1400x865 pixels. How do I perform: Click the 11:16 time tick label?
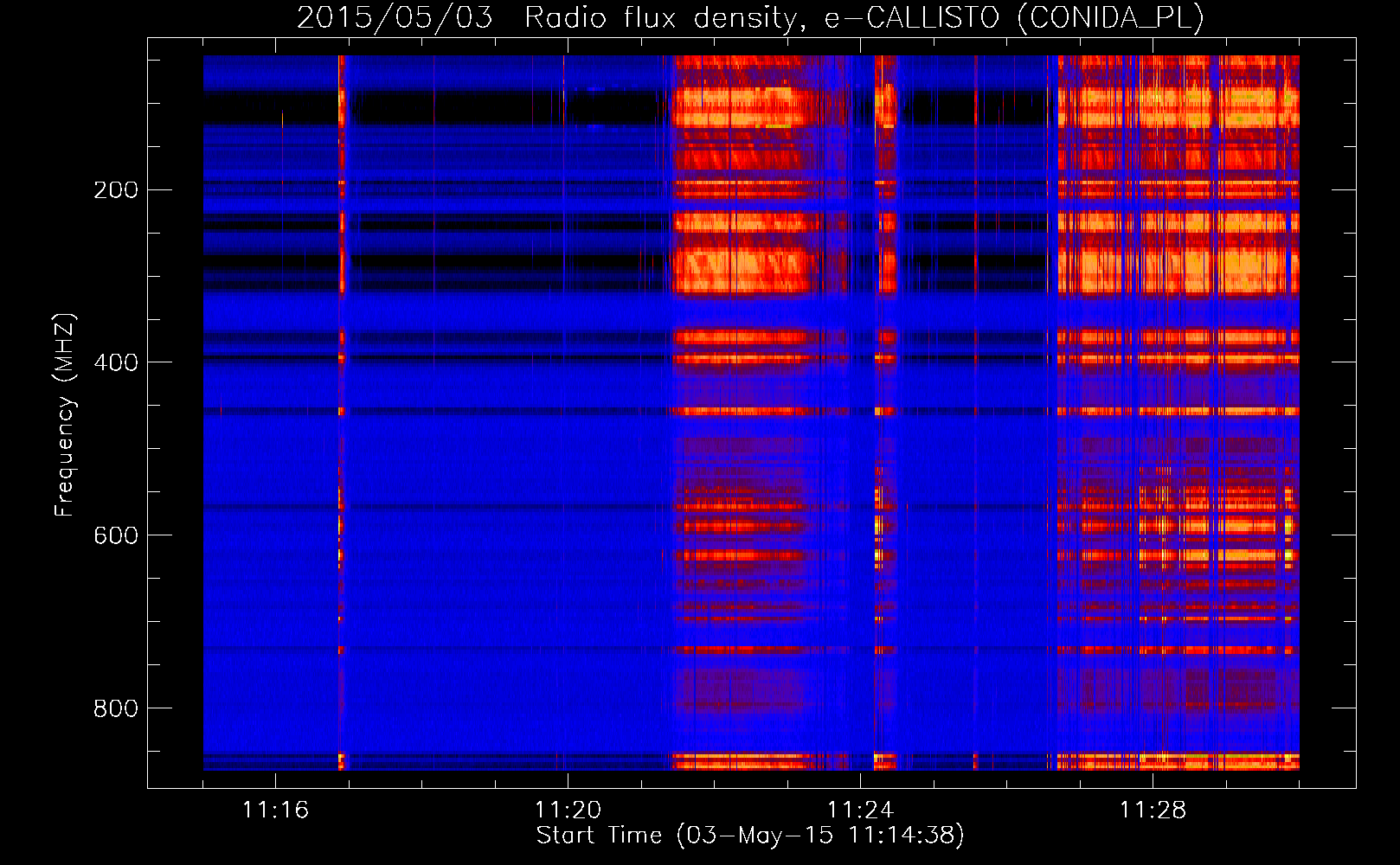(275, 811)
